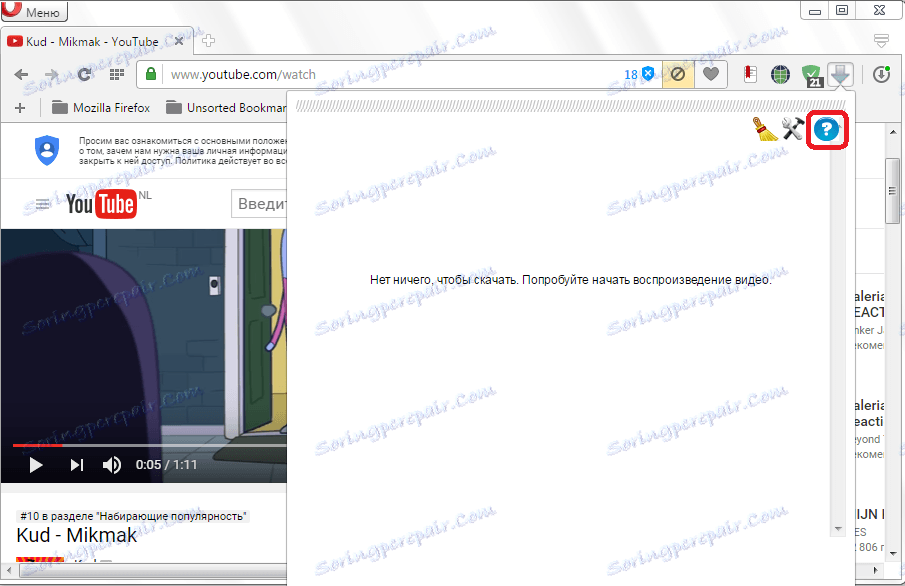Skip to next video
This screenshot has width=905, height=586.
pos(77,465)
